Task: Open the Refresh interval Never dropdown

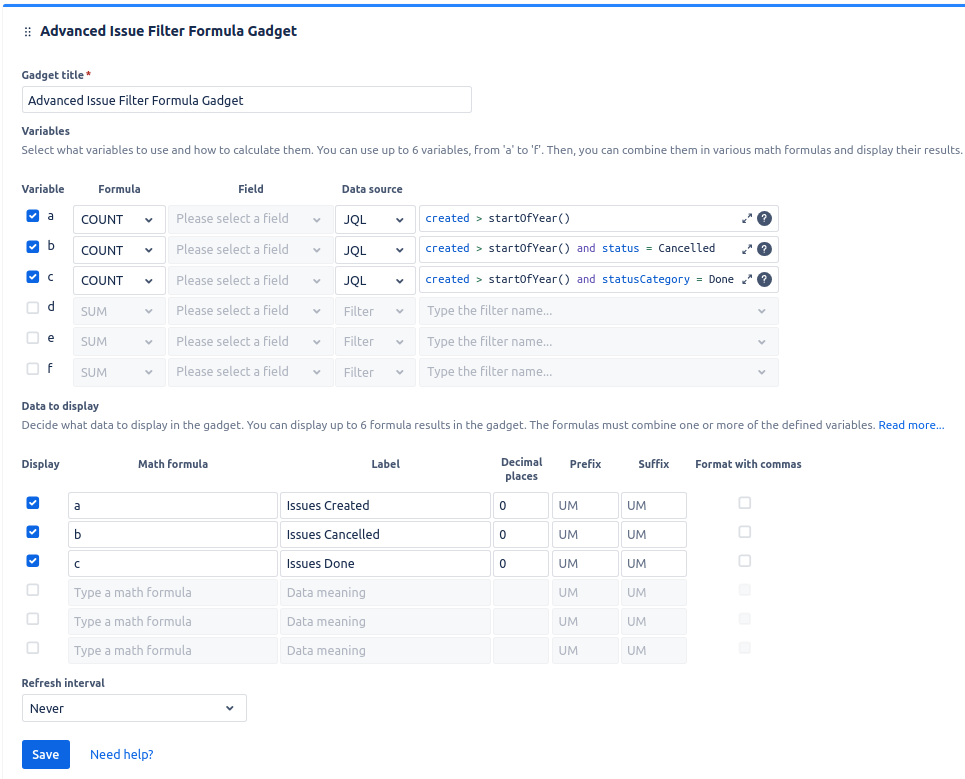Action: (134, 708)
